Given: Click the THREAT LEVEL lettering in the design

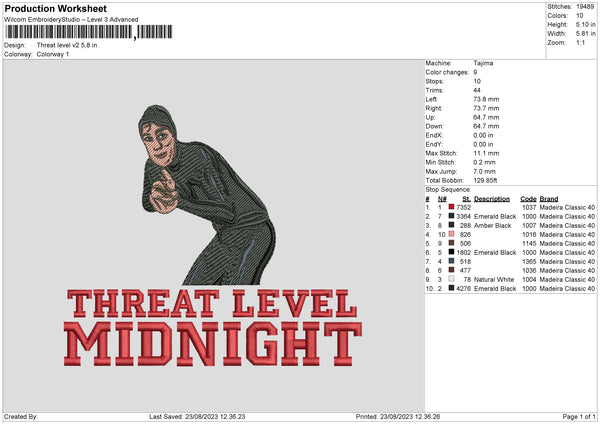Looking at the screenshot, I should pos(212,303).
